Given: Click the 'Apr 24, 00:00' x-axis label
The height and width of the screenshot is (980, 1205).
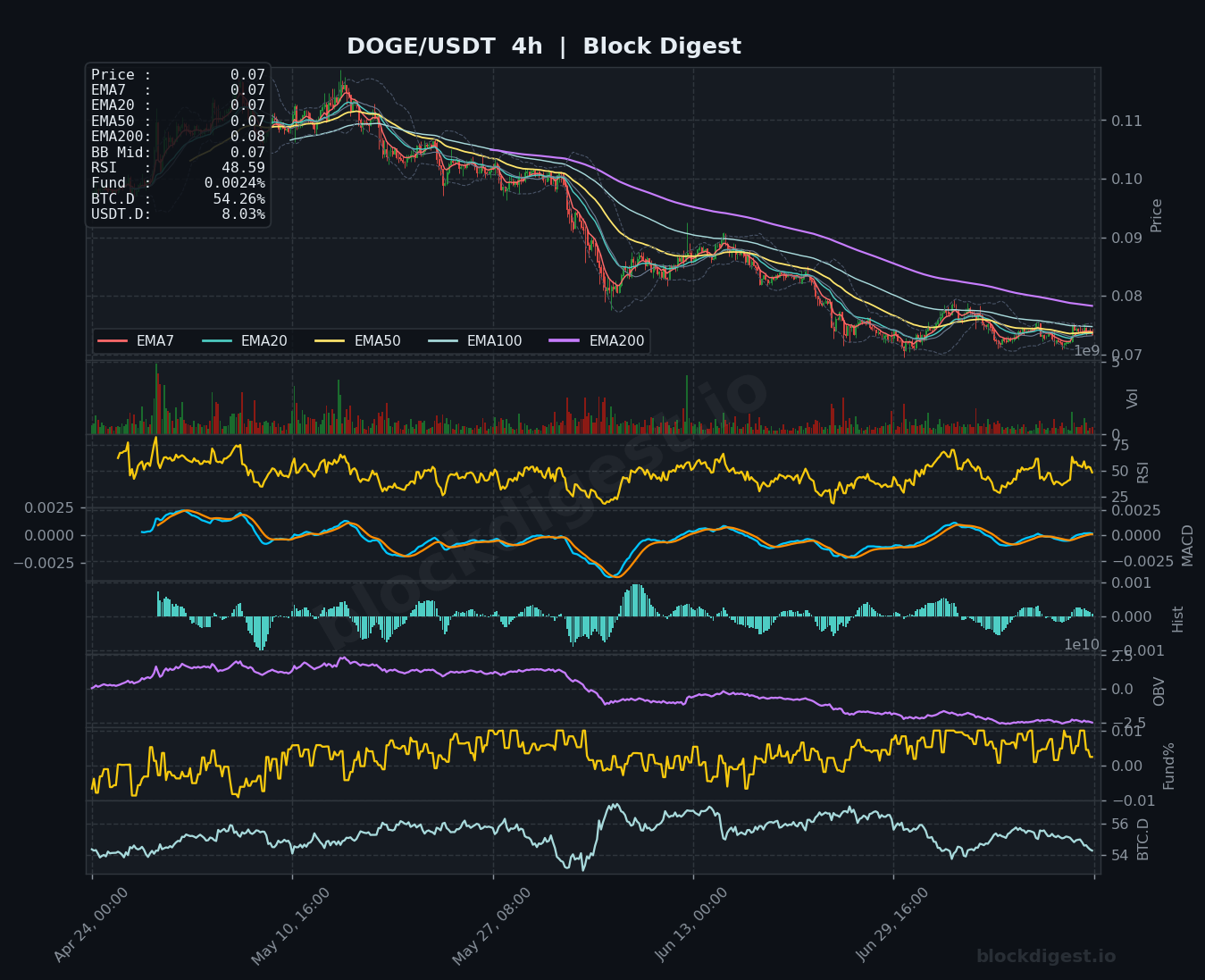Looking at the screenshot, I should (90, 925).
